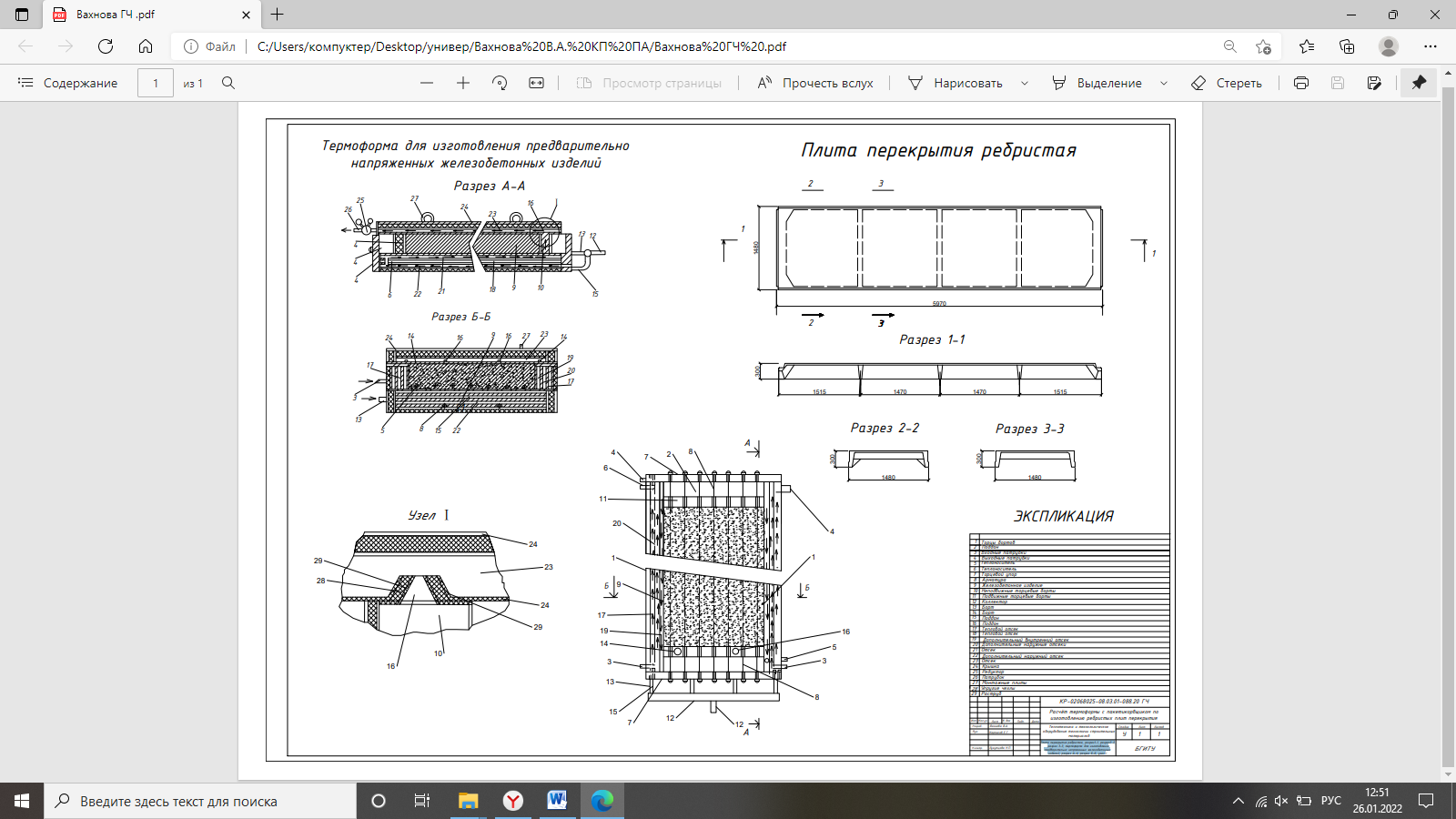Open network settings in system tray

click(x=1261, y=801)
